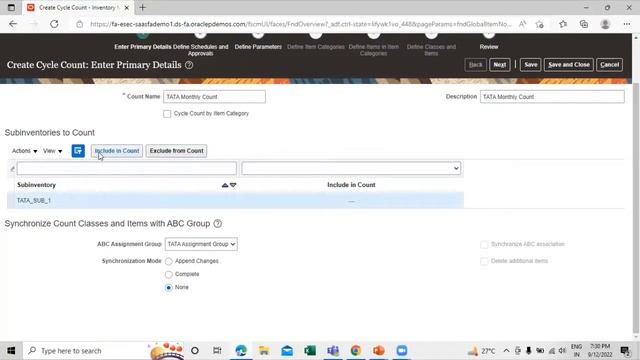
Task: Click the Query By Example filter icon
Action: point(78,151)
